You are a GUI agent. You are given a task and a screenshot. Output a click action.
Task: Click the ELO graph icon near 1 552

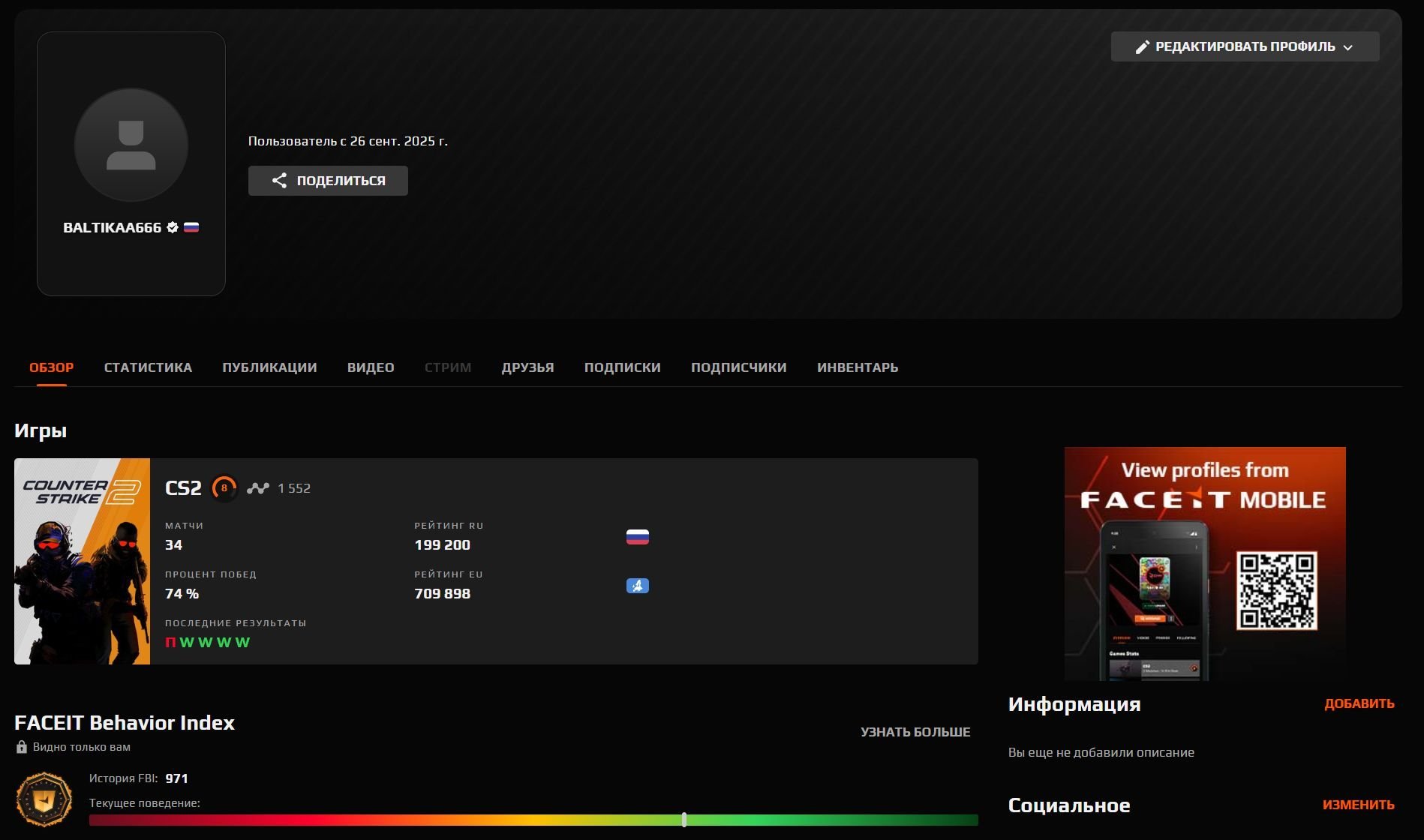258,488
